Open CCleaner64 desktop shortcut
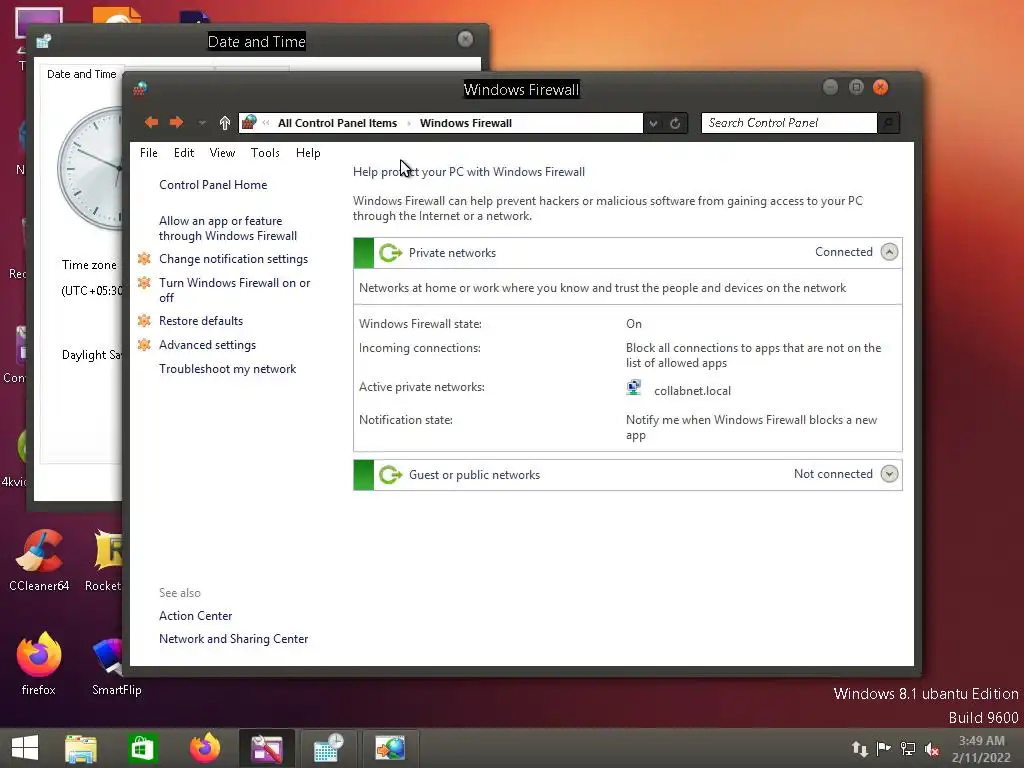Screen dimensions: 1024x768 coord(39,560)
